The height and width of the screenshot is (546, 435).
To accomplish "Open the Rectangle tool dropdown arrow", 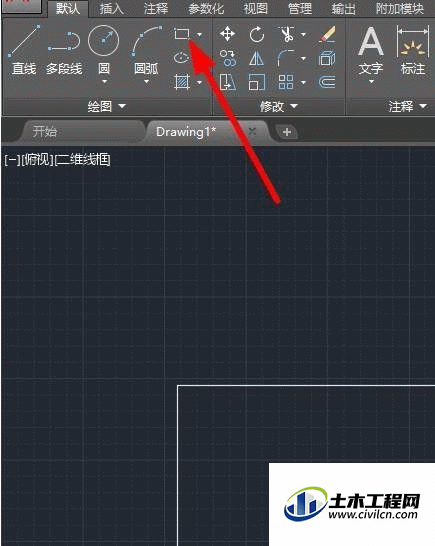I will pyautogui.click(x=200, y=34).
